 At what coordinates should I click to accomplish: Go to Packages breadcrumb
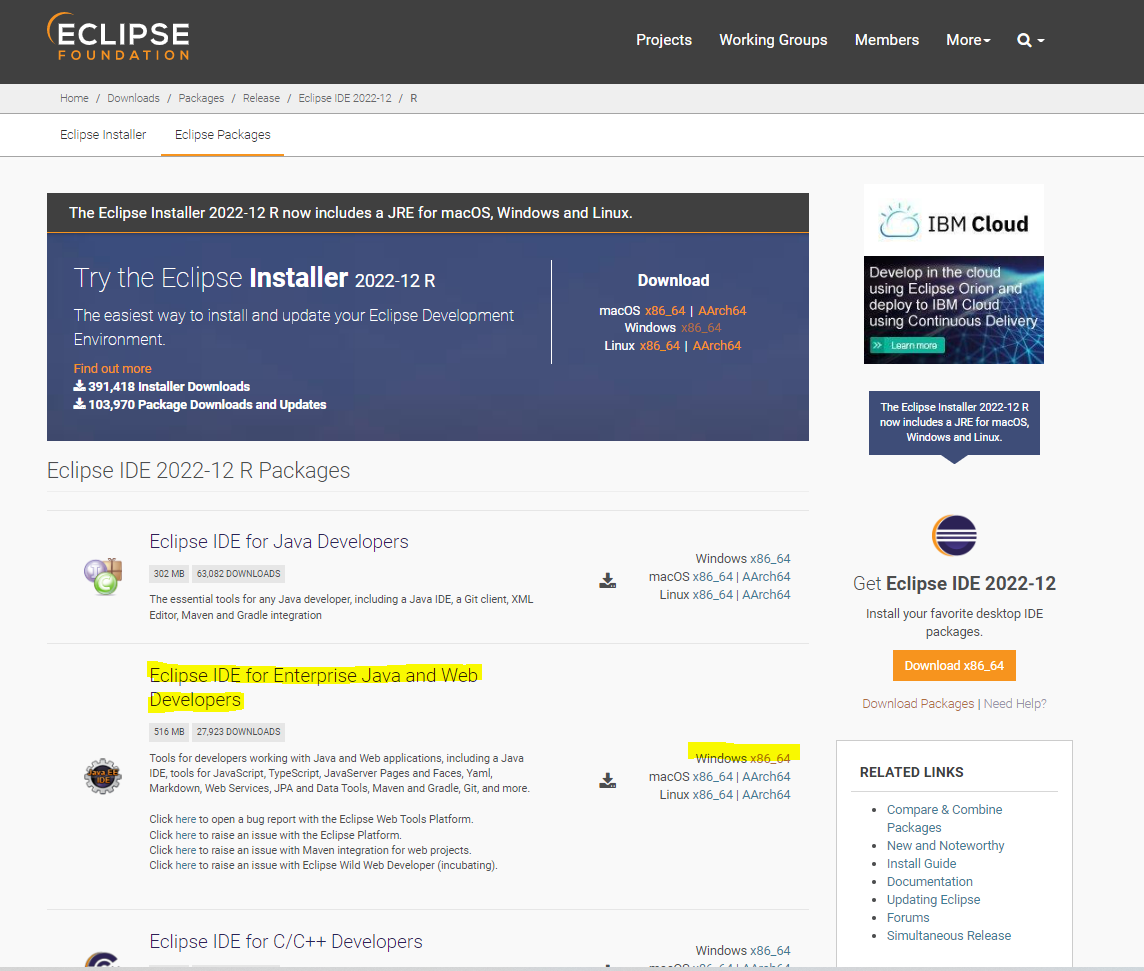[x=201, y=98]
